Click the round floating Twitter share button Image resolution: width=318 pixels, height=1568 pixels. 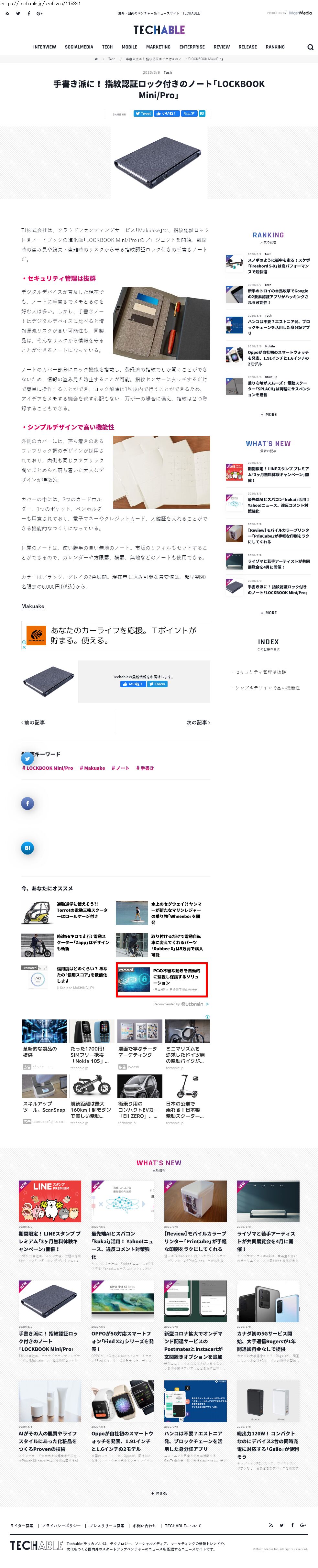coord(27,759)
